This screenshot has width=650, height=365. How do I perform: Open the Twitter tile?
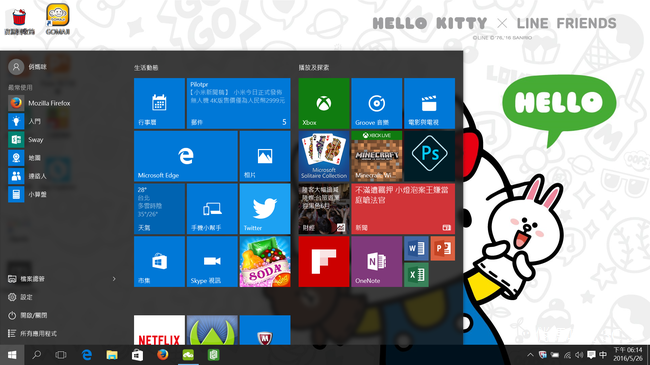(265, 209)
